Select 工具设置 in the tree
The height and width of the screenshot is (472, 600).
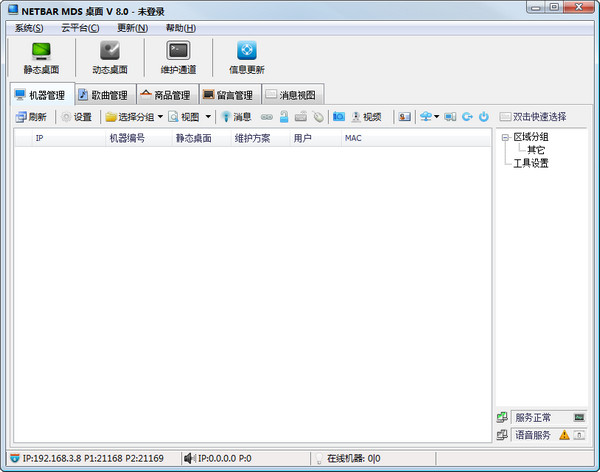pyautogui.click(x=530, y=163)
